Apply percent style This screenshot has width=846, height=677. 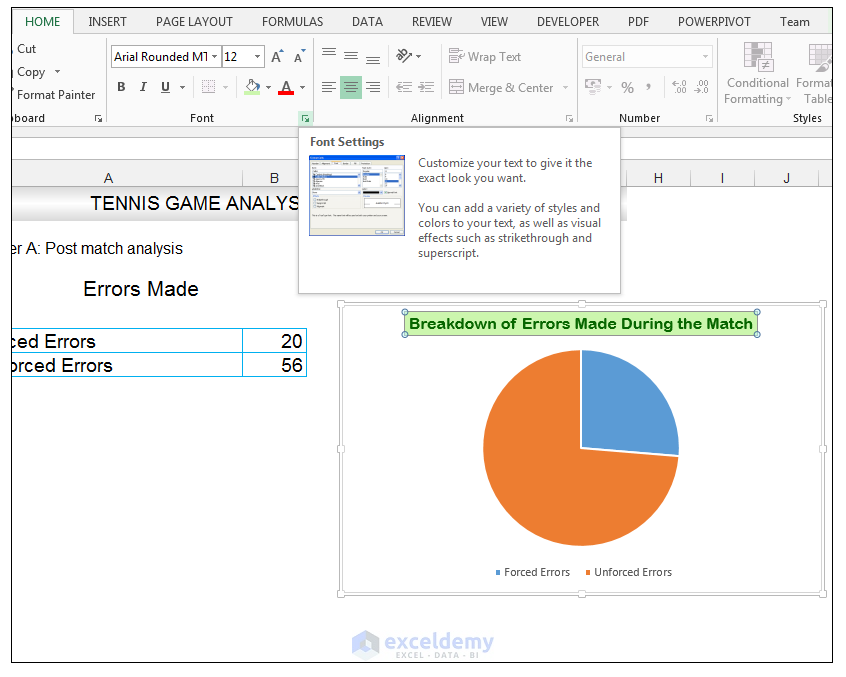627,87
